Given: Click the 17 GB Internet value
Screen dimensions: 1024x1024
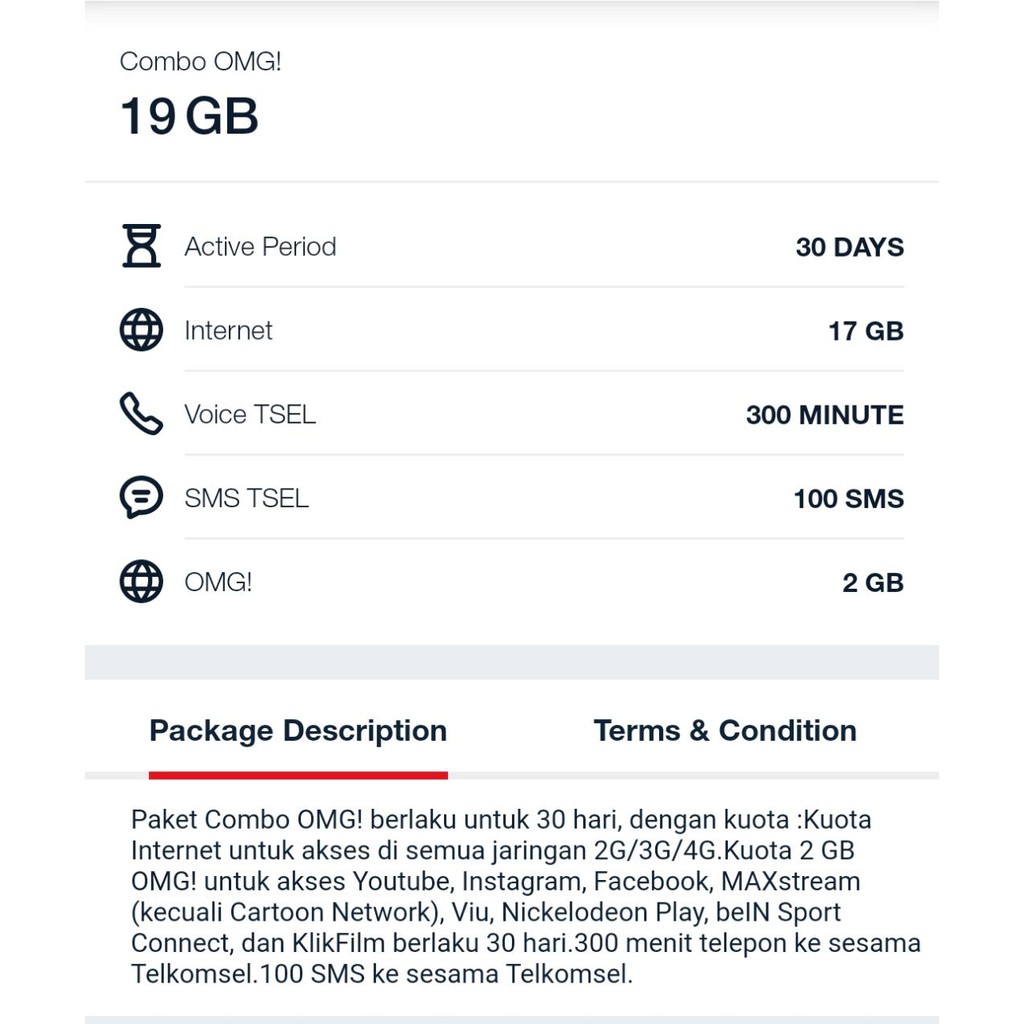Looking at the screenshot, I should click(866, 330).
